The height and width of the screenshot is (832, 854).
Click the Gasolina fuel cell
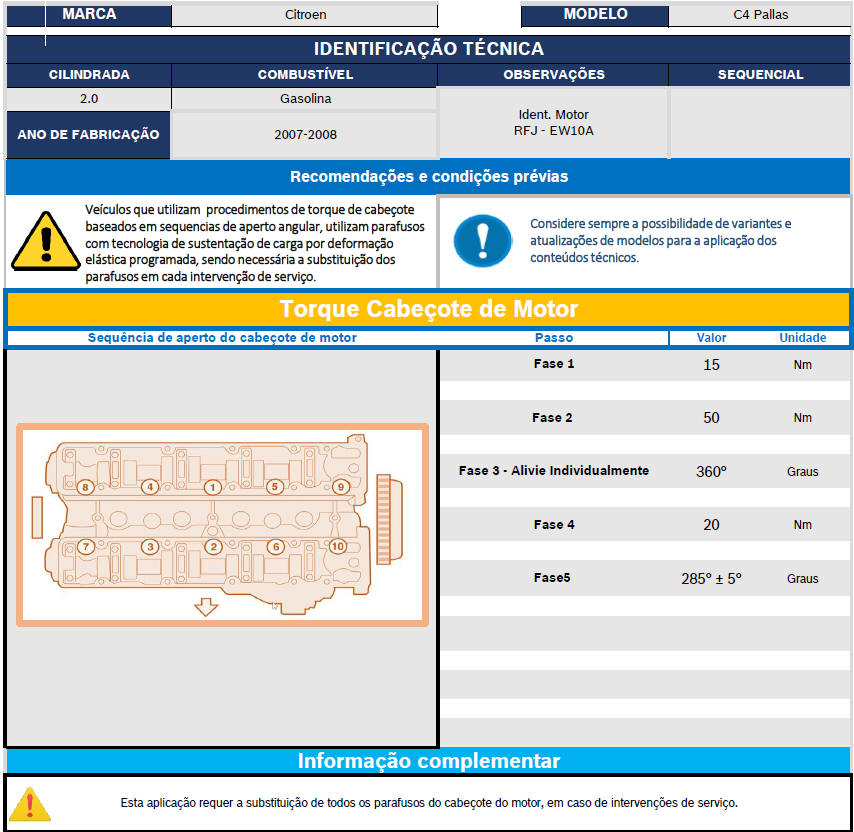305,99
